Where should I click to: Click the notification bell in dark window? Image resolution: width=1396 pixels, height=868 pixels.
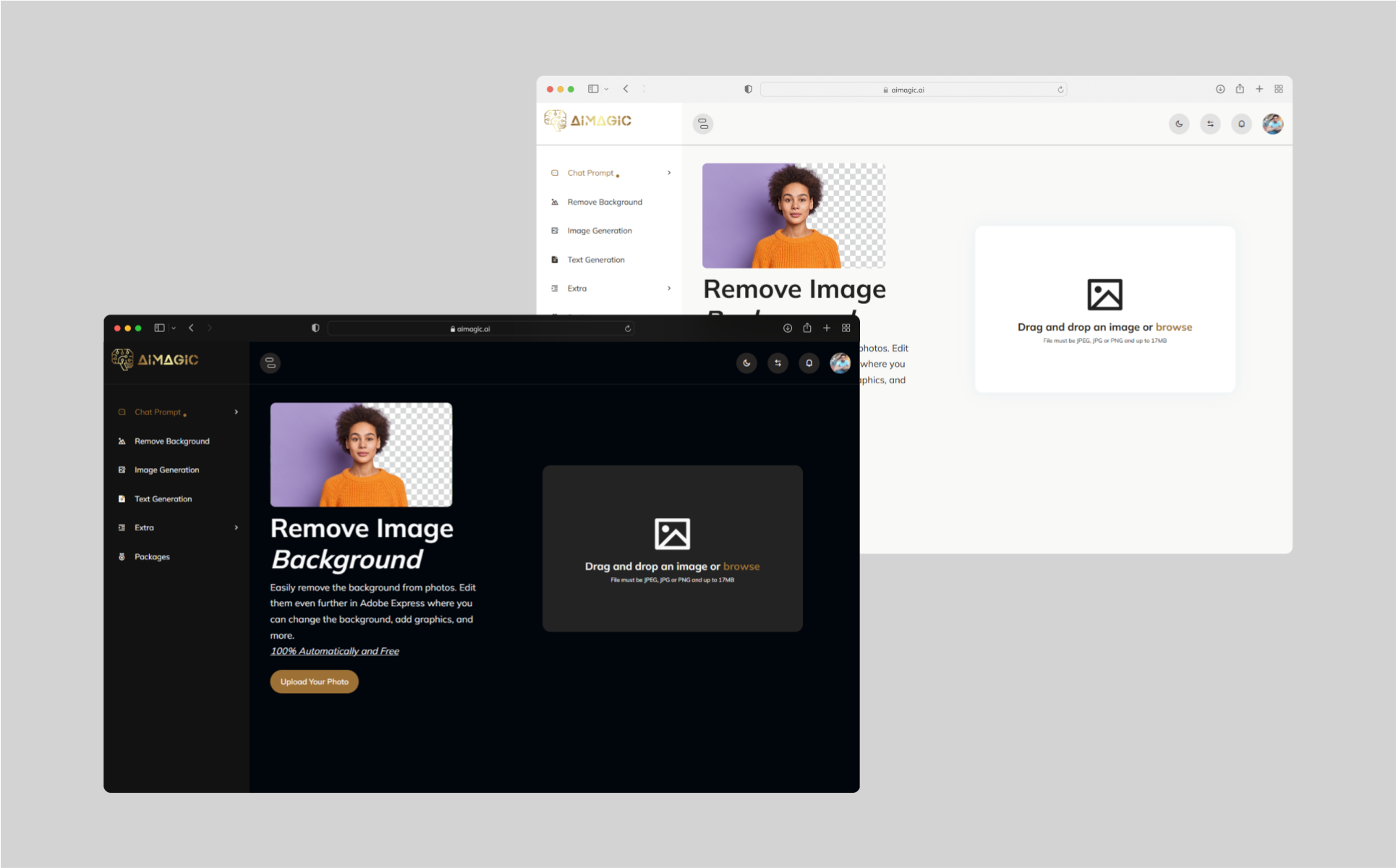809,363
